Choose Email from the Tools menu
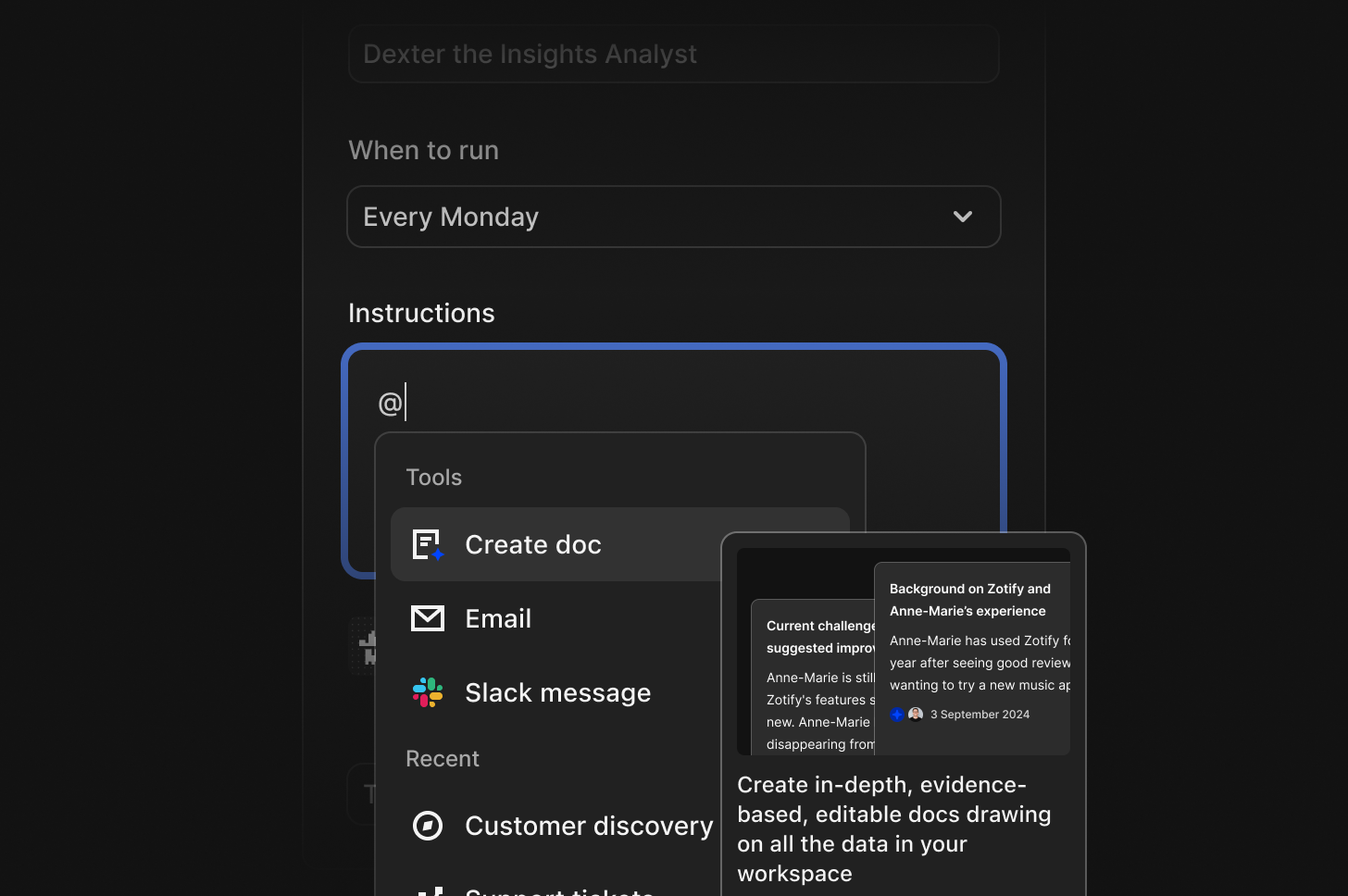This screenshot has width=1348, height=896. tap(498, 618)
